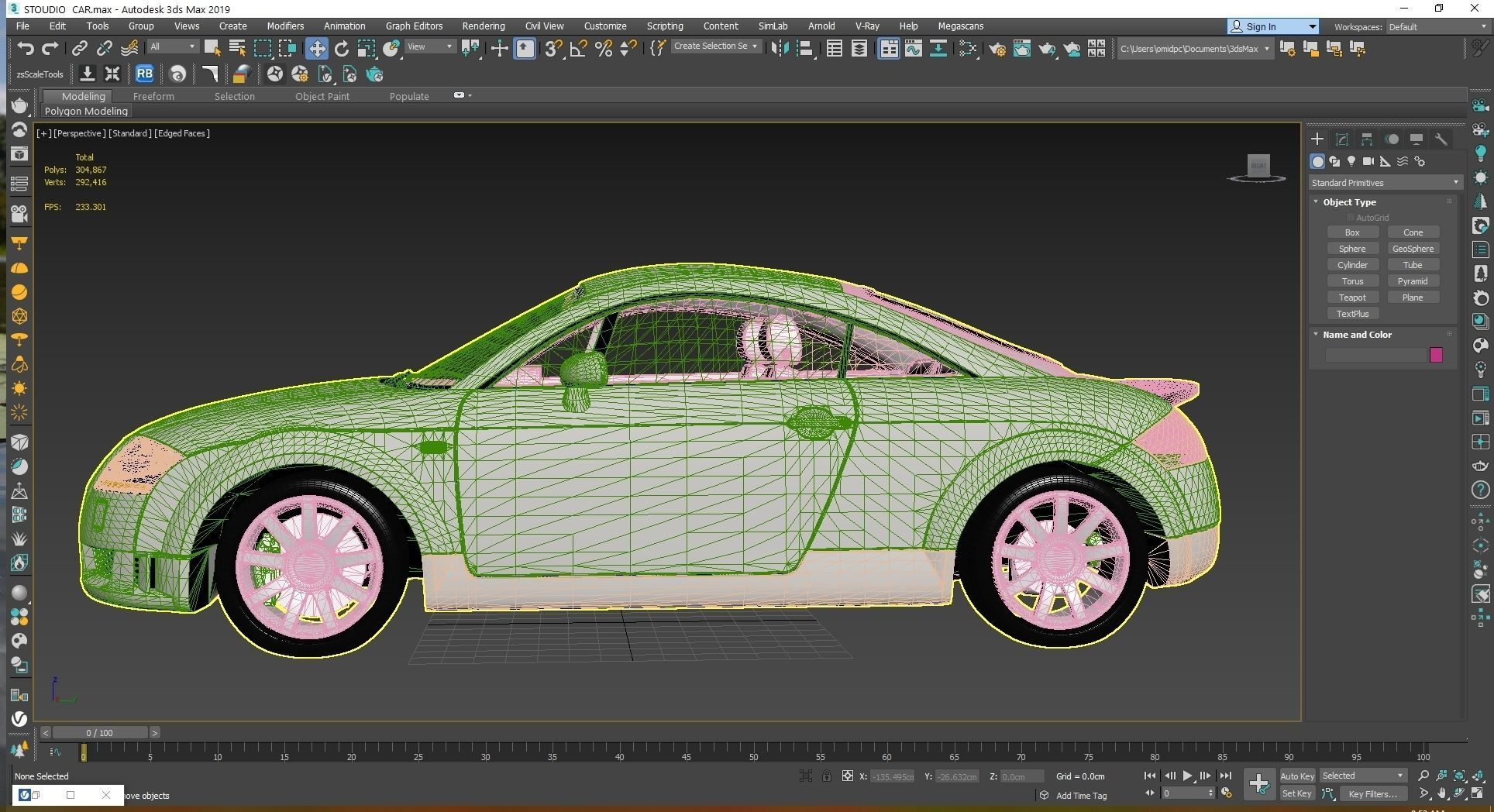Click Bind to Space Warp icon
The image size is (1494, 812).
129,48
